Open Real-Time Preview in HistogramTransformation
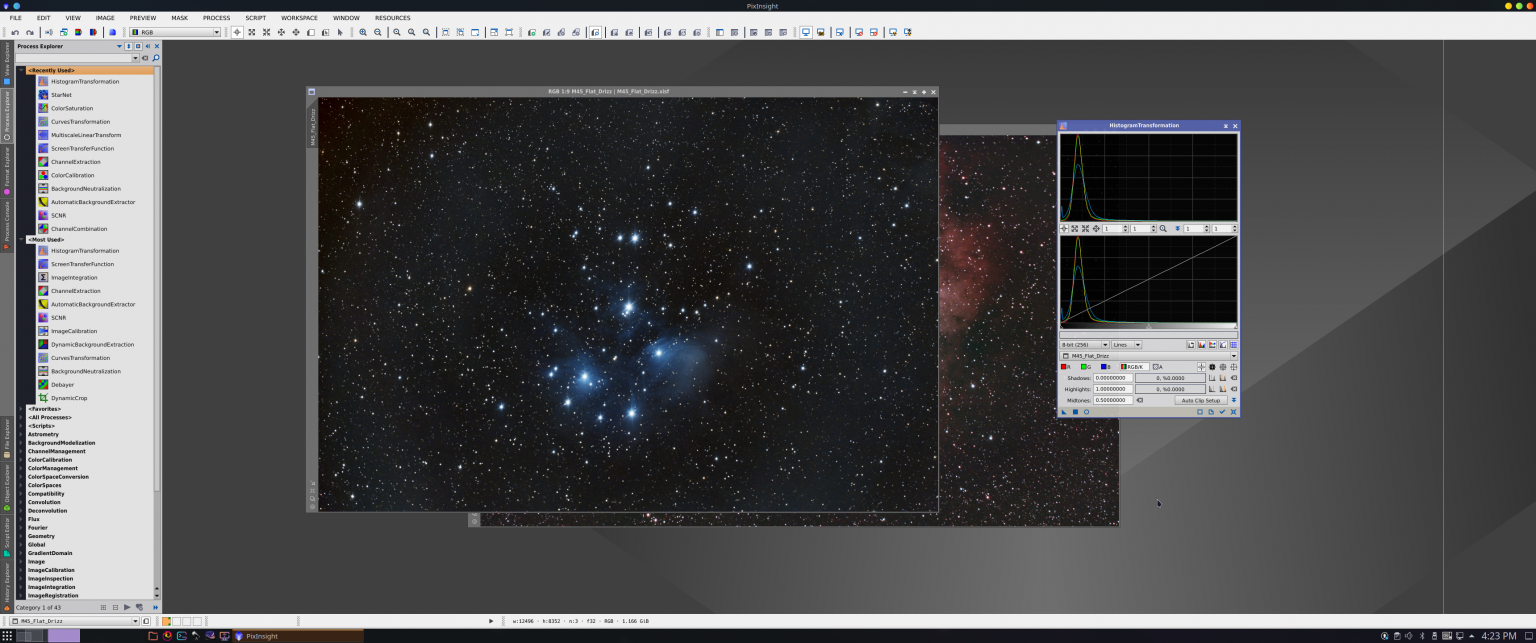This screenshot has height=643, width=1536. click(x=1087, y=411)
